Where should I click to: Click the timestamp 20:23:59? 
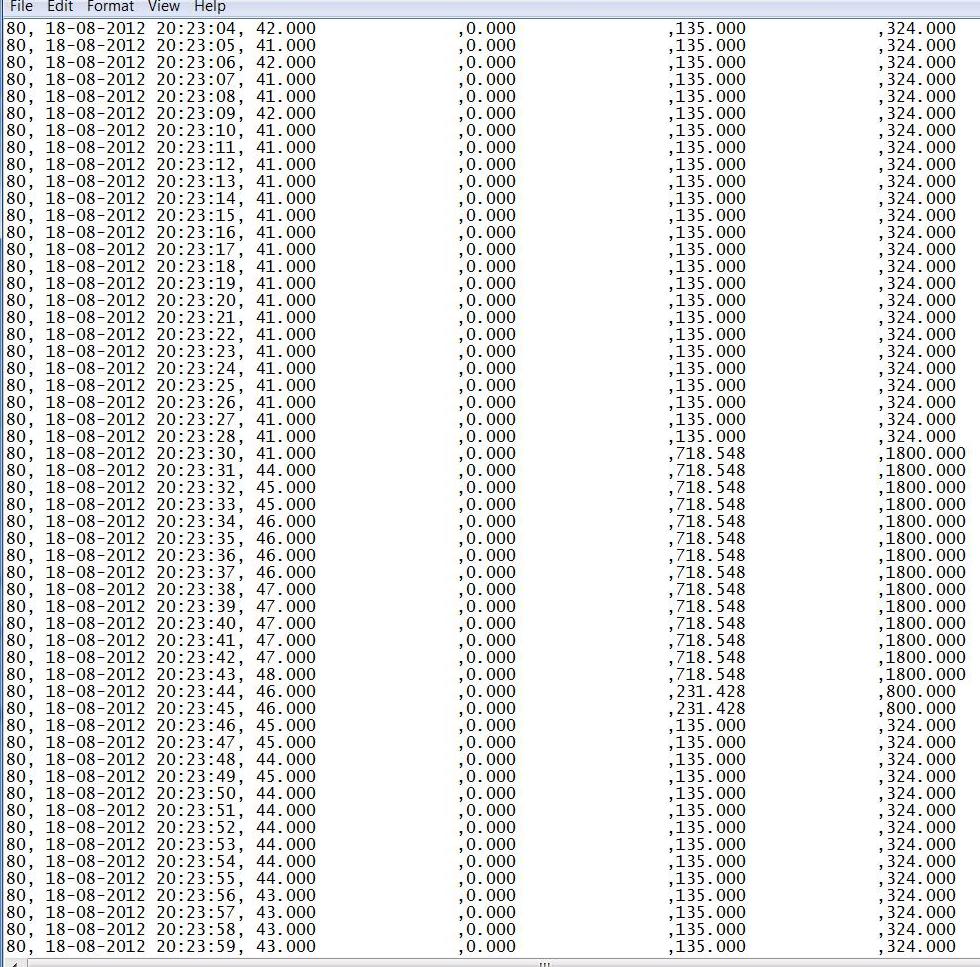196,946
